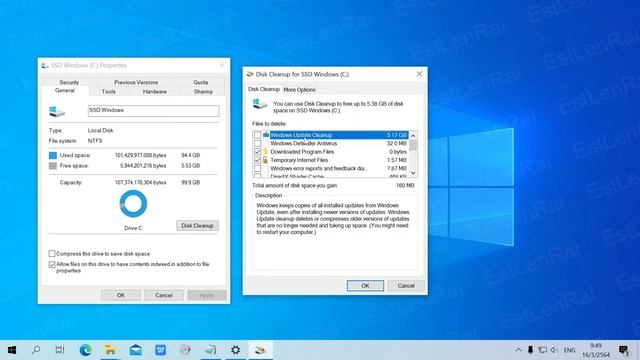Open the Quota tab

[200, 82]
